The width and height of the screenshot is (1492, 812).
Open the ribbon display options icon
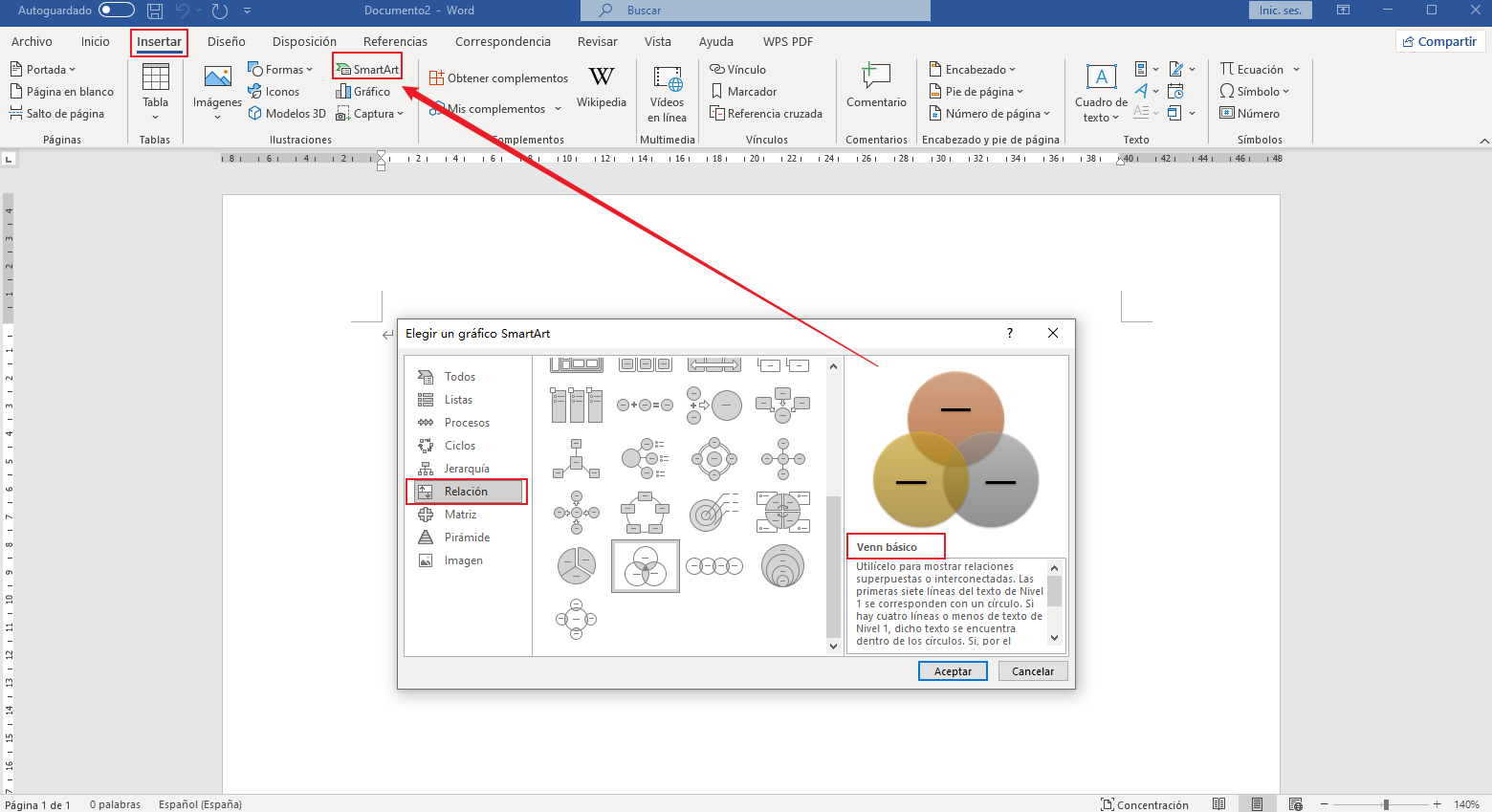tap(1344, 11)
